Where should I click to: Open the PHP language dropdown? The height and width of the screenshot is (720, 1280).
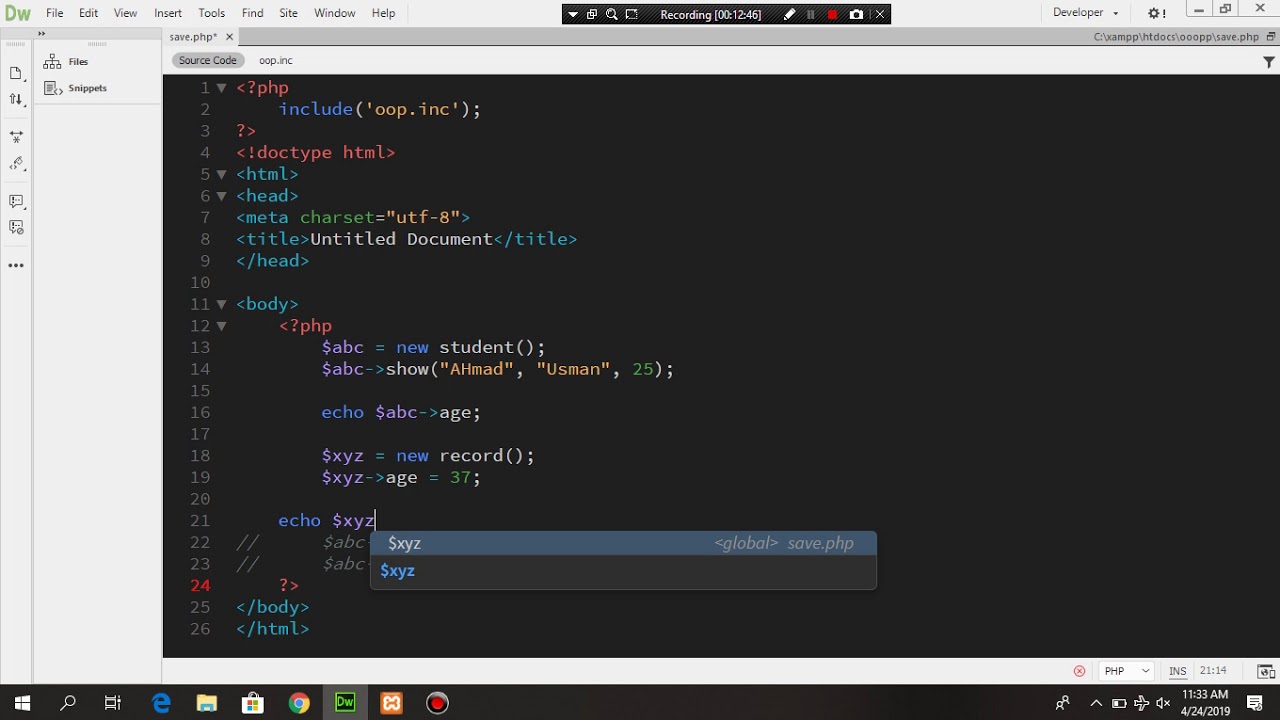(x=1126, y=671)
